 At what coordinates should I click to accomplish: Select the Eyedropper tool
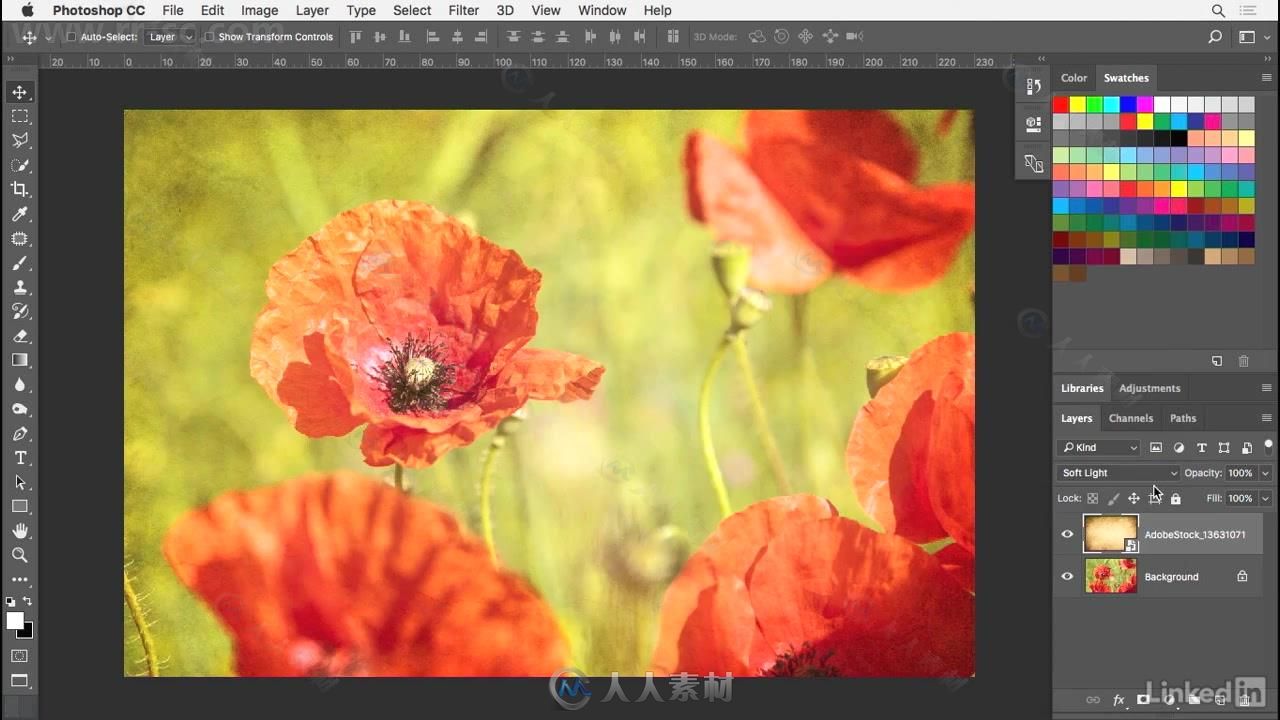(x=20, y=214)
